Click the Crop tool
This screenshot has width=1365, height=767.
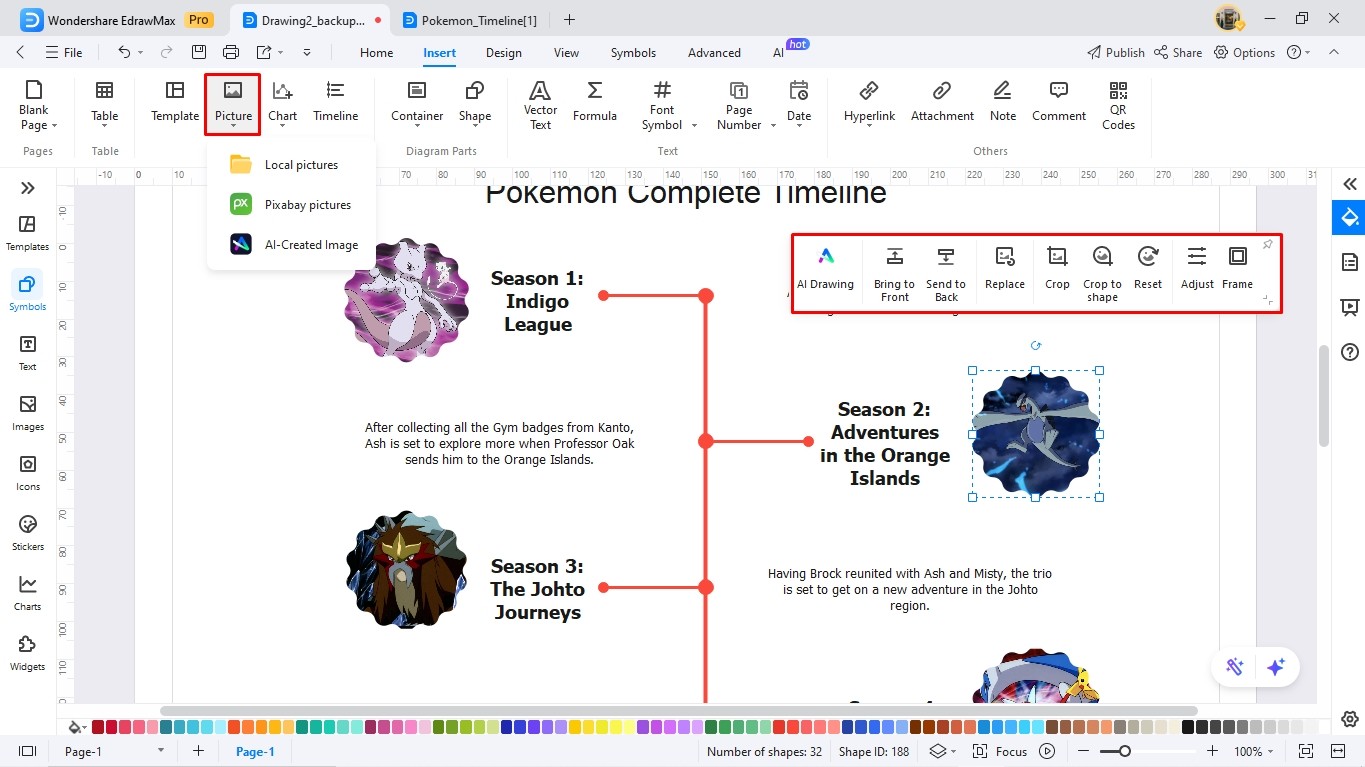(1057, 269)
